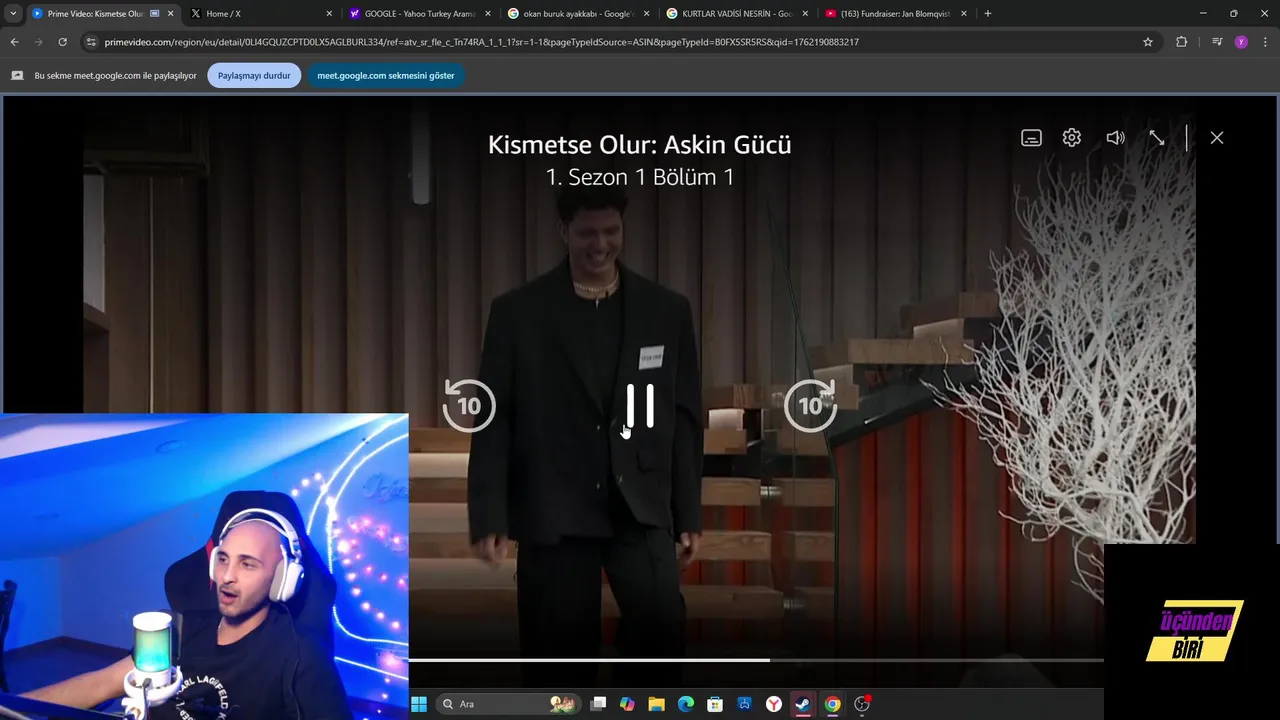Open a new browser tab
This screenshot has width=1280, height=720.
pyautogui.click(x=988, y=14)
